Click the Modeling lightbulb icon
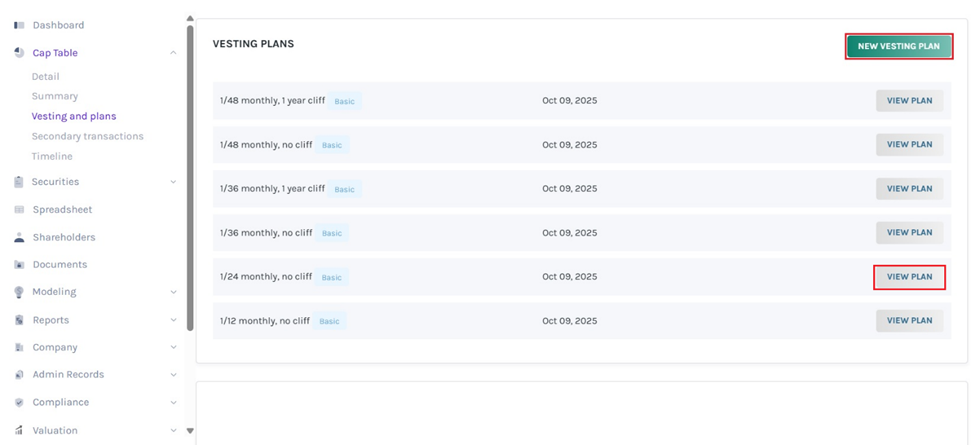This screenshot has width=975, height=445. pyautogui.click(x=19, y=292)
